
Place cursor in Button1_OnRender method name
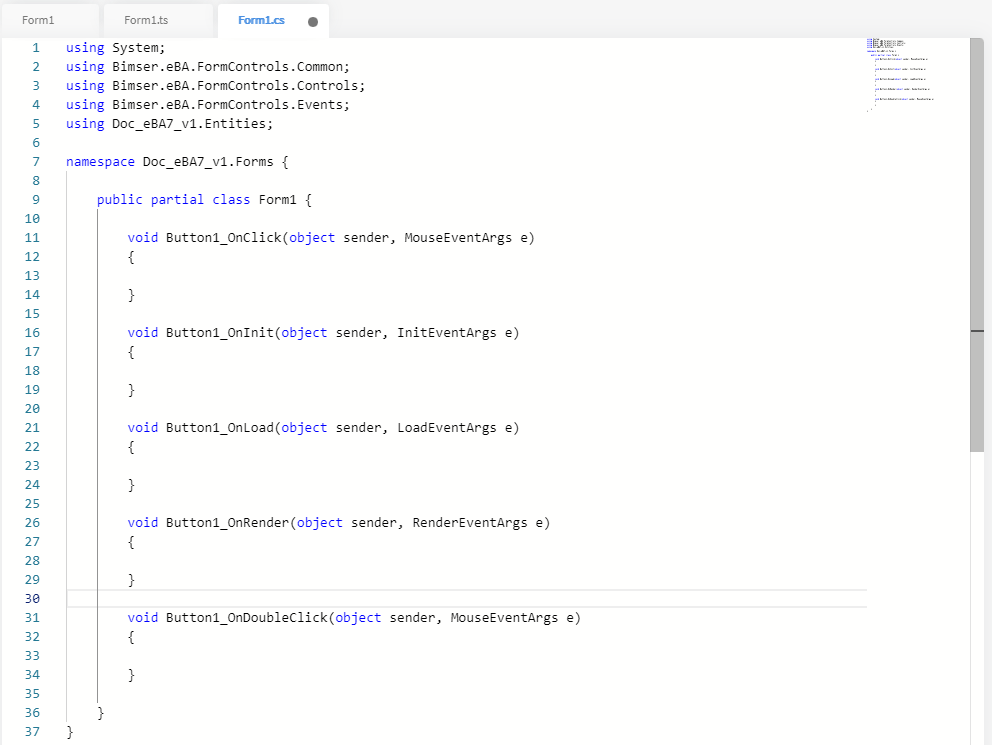pyautogui.click(x=227, y=523)
